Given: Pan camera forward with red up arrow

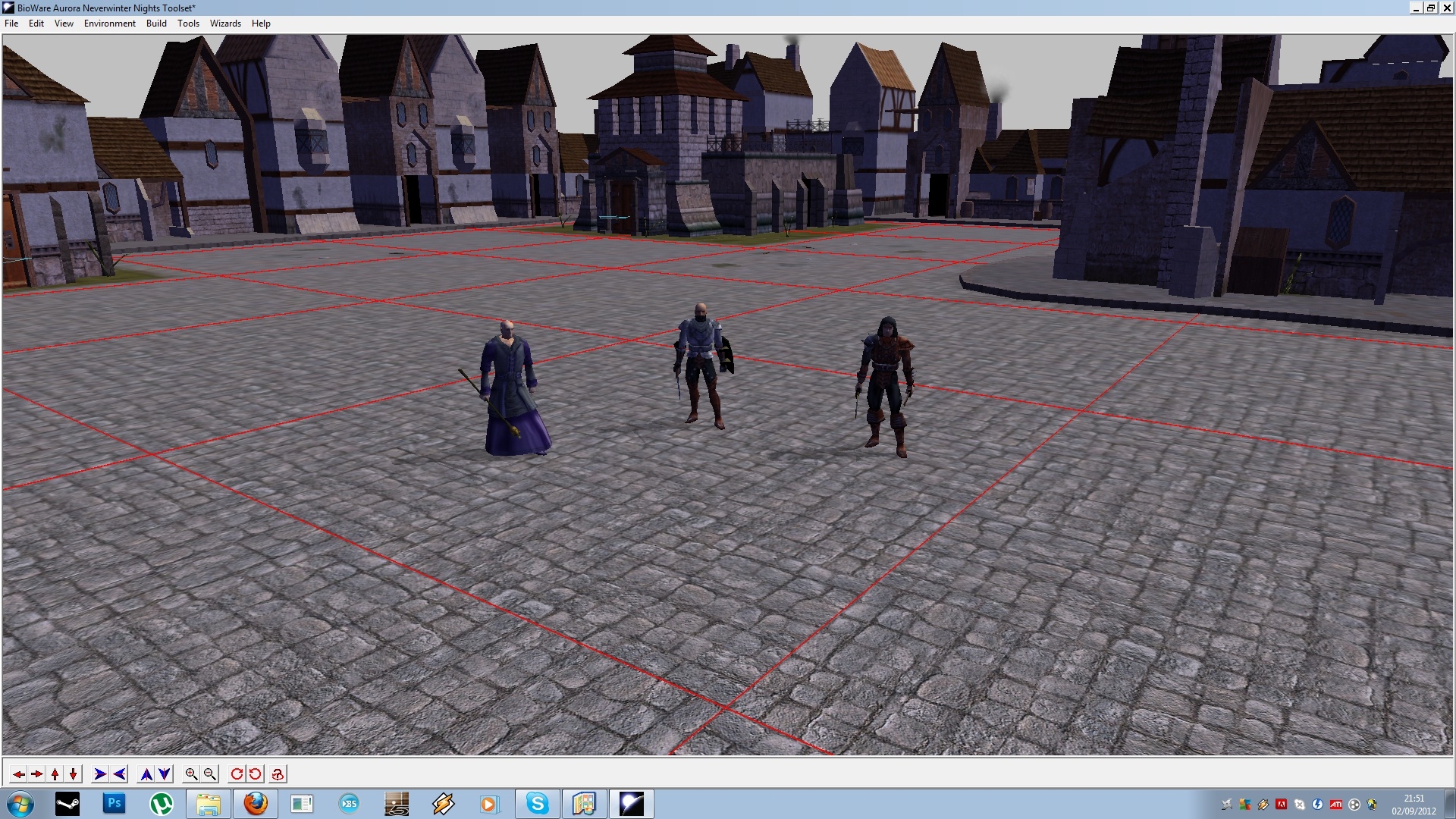Looking at the screenshot, I should 55,774.
